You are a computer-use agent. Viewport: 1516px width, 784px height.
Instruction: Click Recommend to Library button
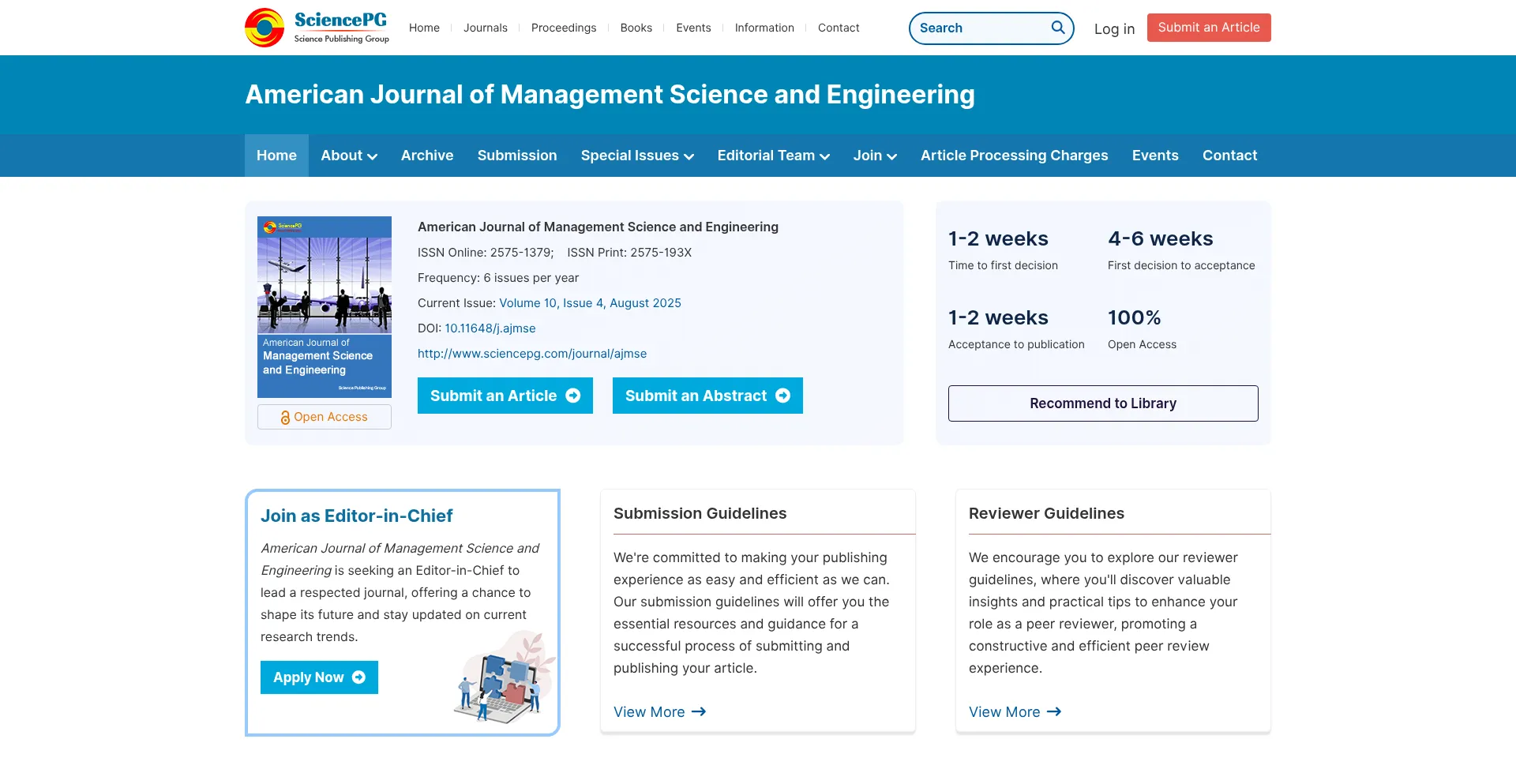pos(1103,403)
